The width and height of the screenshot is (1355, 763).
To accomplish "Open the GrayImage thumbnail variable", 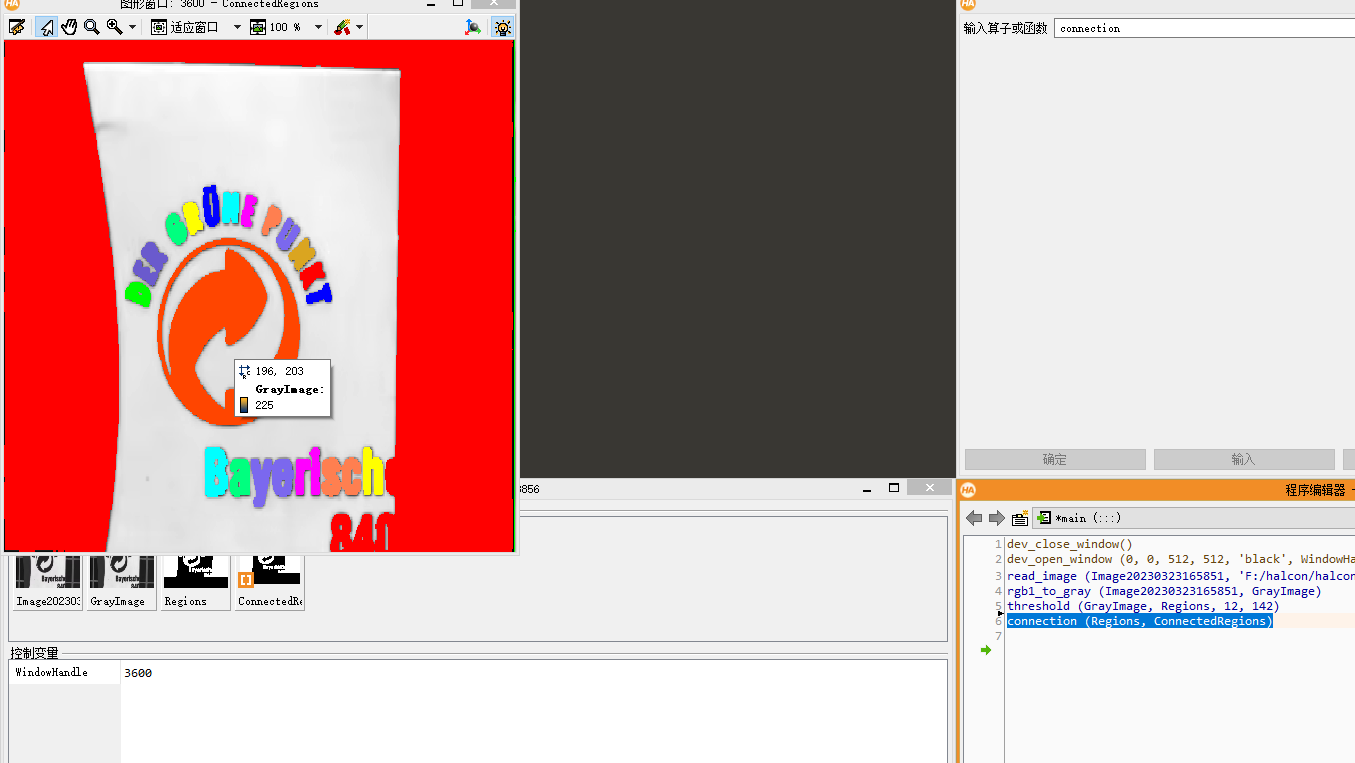I will click(122, 581).
